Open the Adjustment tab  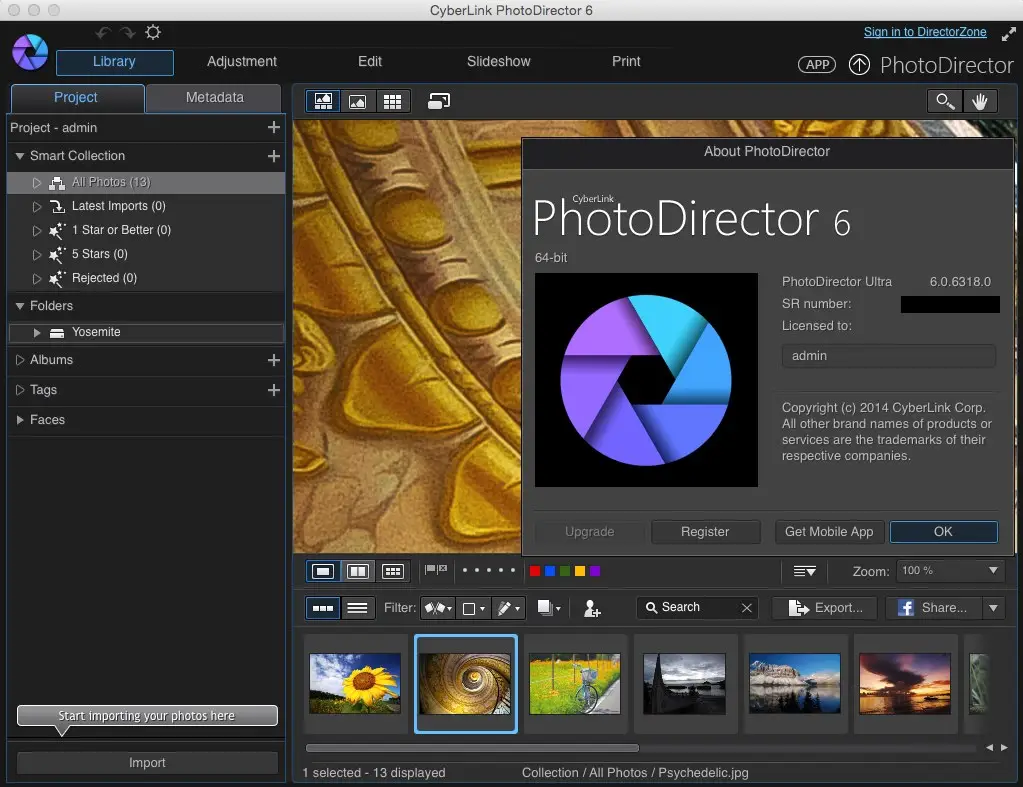point(242,61)
